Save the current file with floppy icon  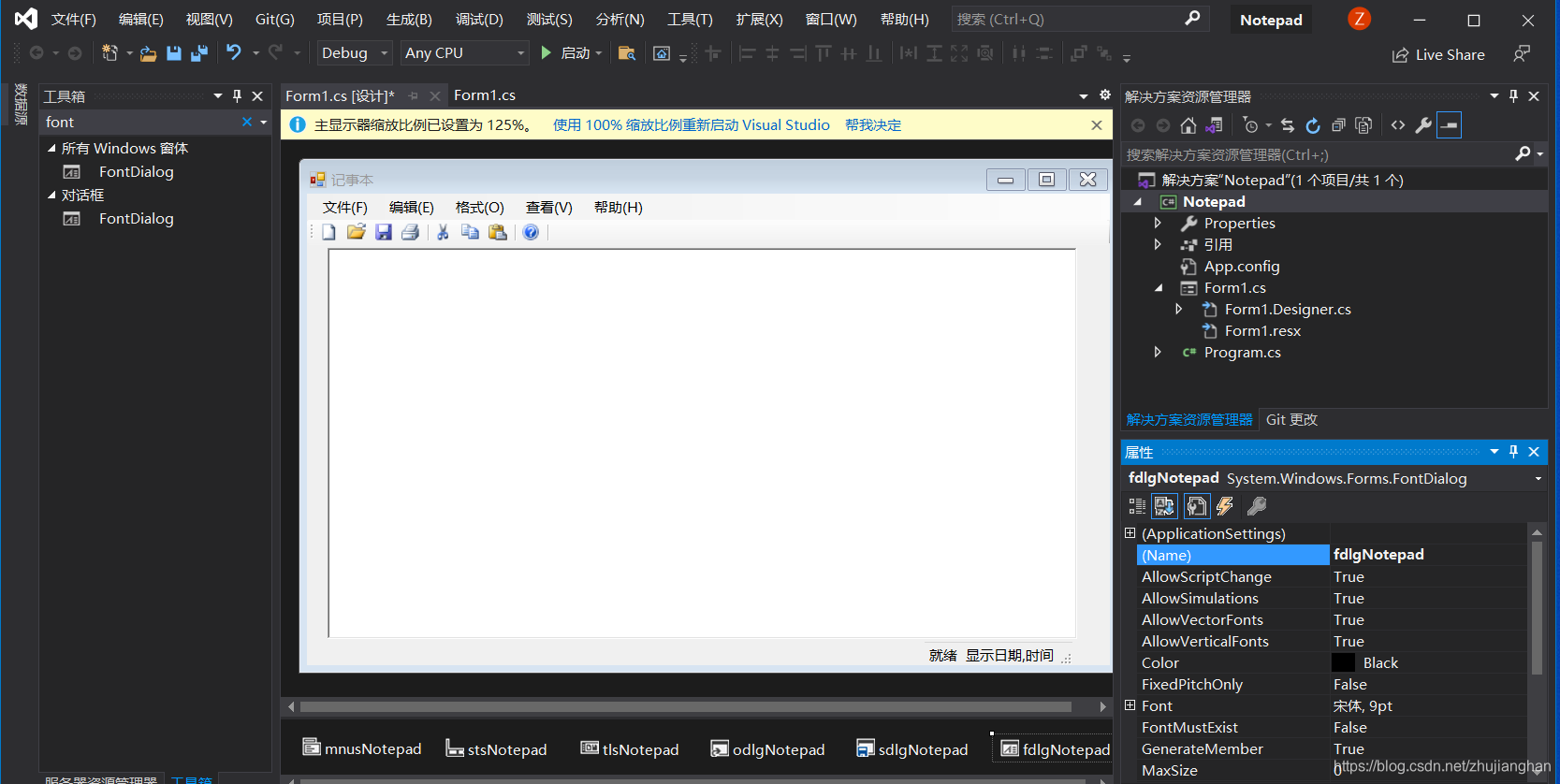pyautogui.click(x=174, y=53)
